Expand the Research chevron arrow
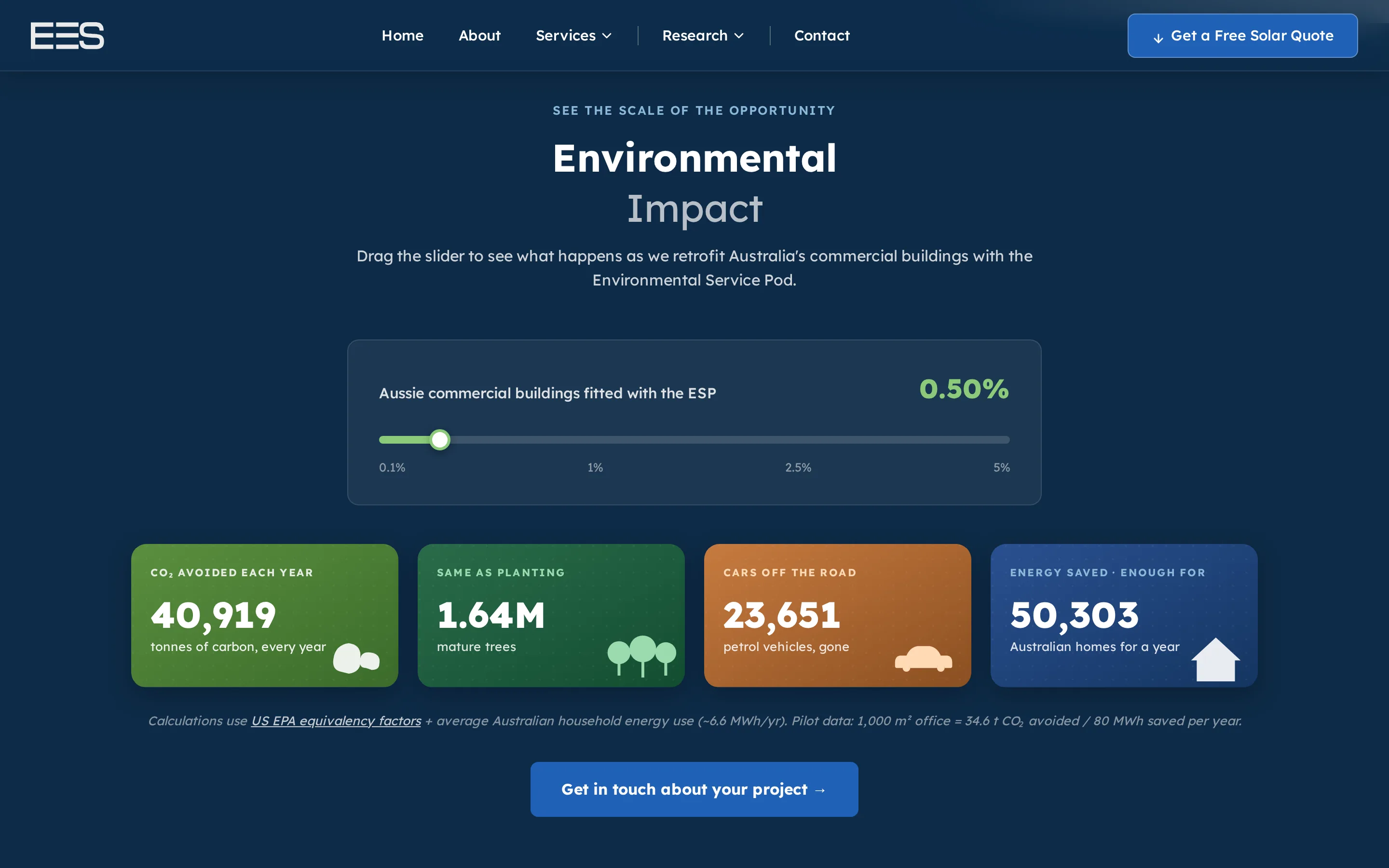This screenshot has width=1389, height=868. pos(739,36)
